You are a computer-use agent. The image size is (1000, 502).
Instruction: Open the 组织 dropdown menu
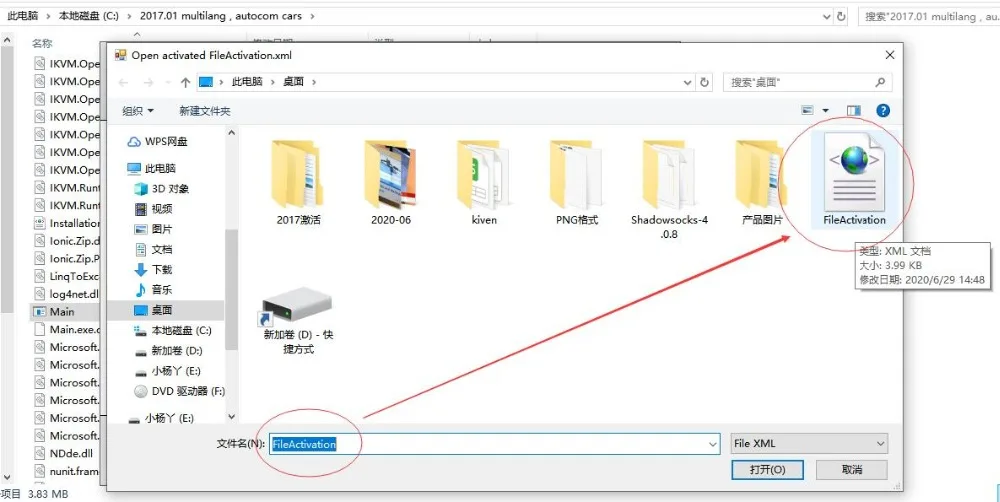click(138, 111)
